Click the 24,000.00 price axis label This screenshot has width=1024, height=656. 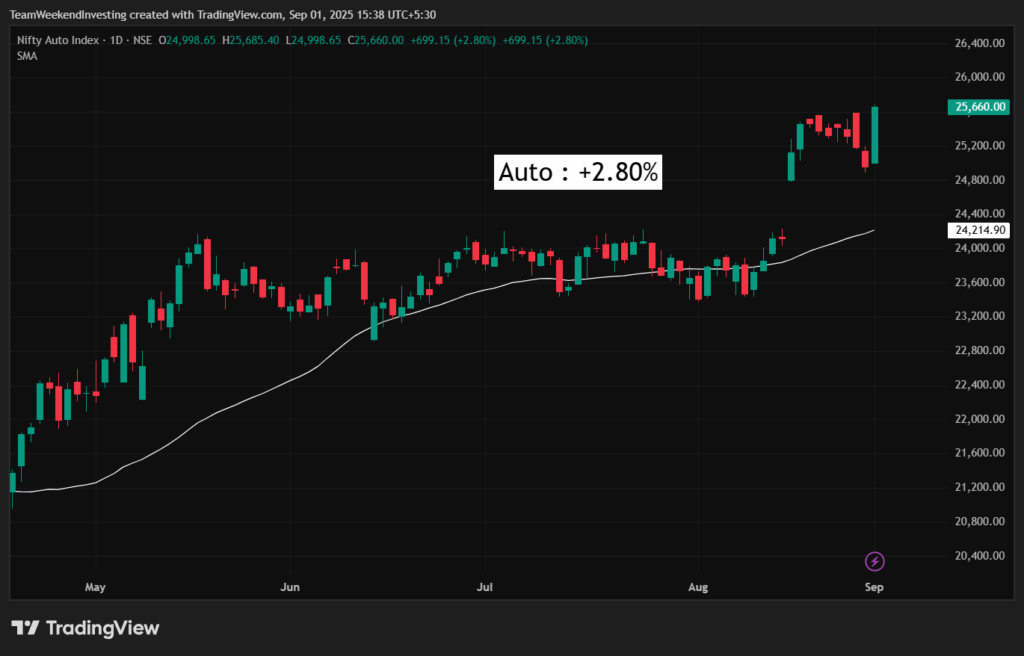980,248
